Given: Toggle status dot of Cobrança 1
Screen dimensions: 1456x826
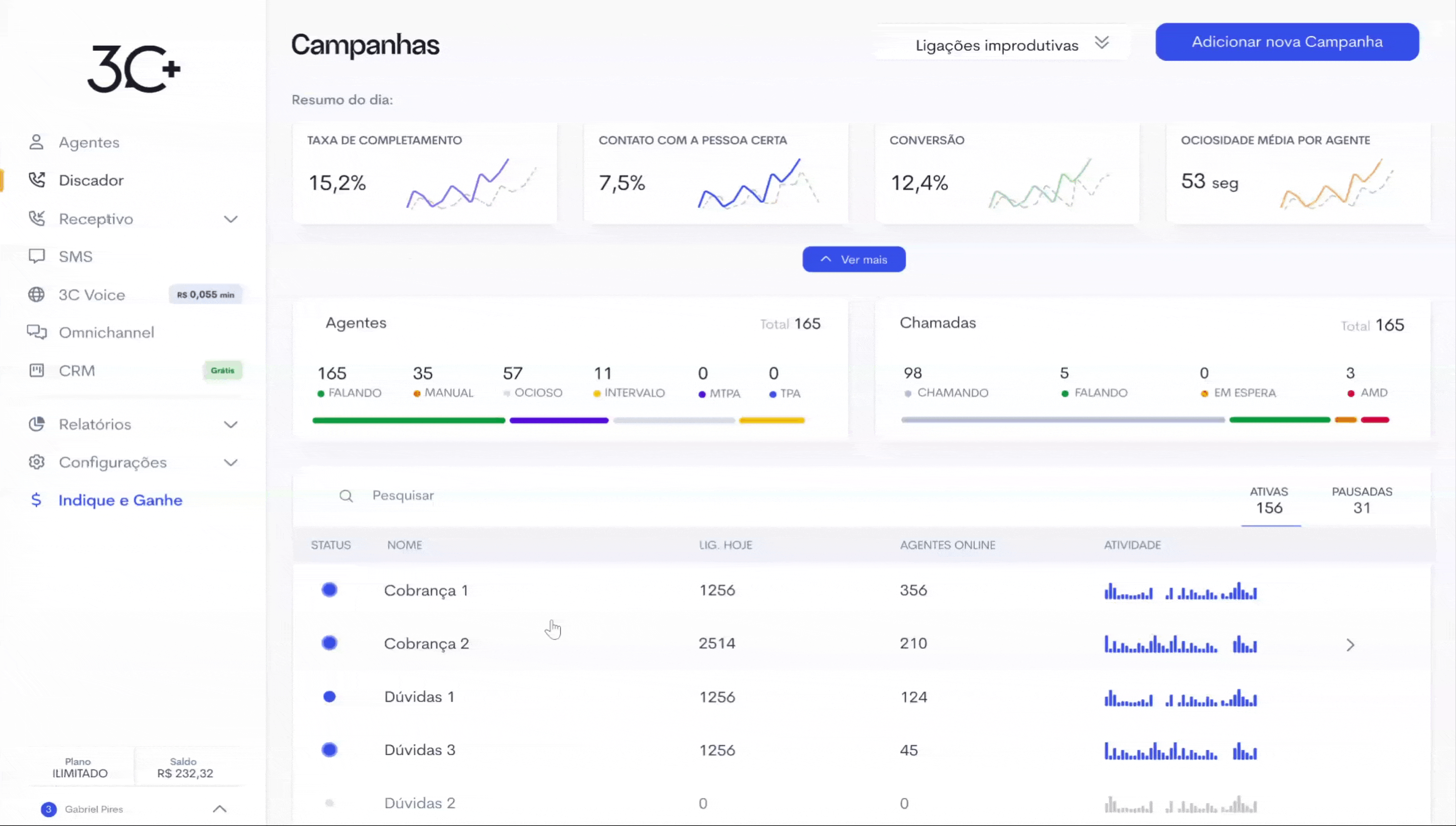Looking at the screenshot, I should (x=330, y=590).
